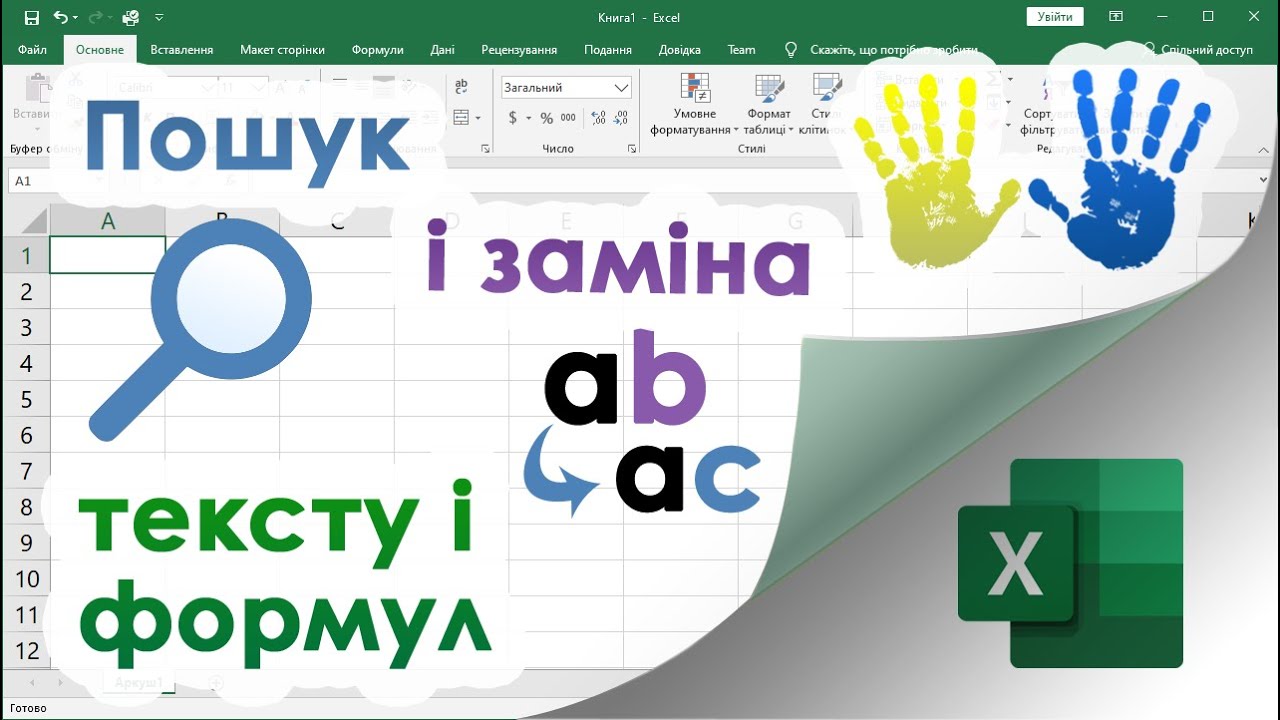Open the Число group dialog launcher
1280x720 pixels.
[632, 149]
